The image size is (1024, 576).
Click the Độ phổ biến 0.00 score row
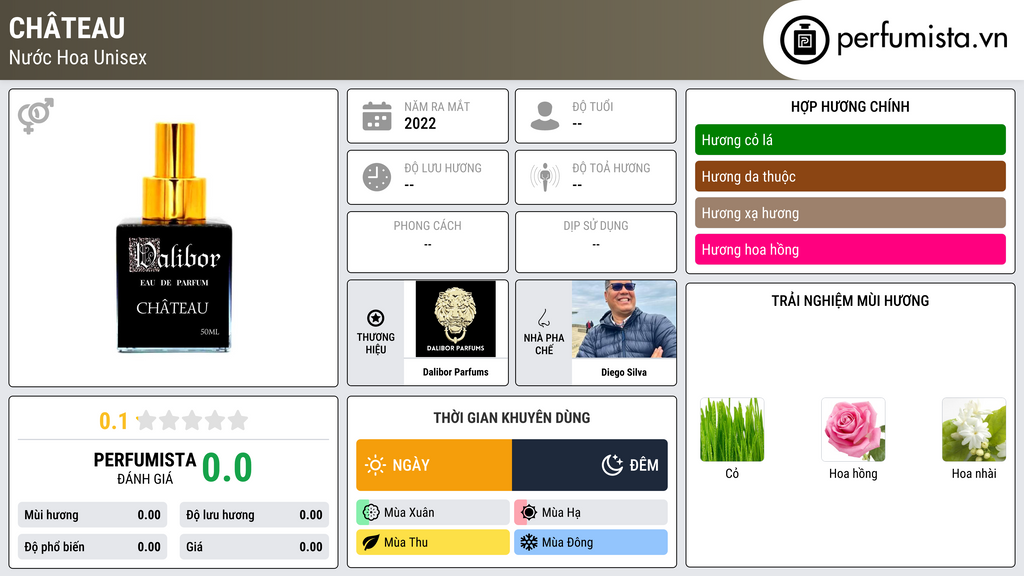93,547
